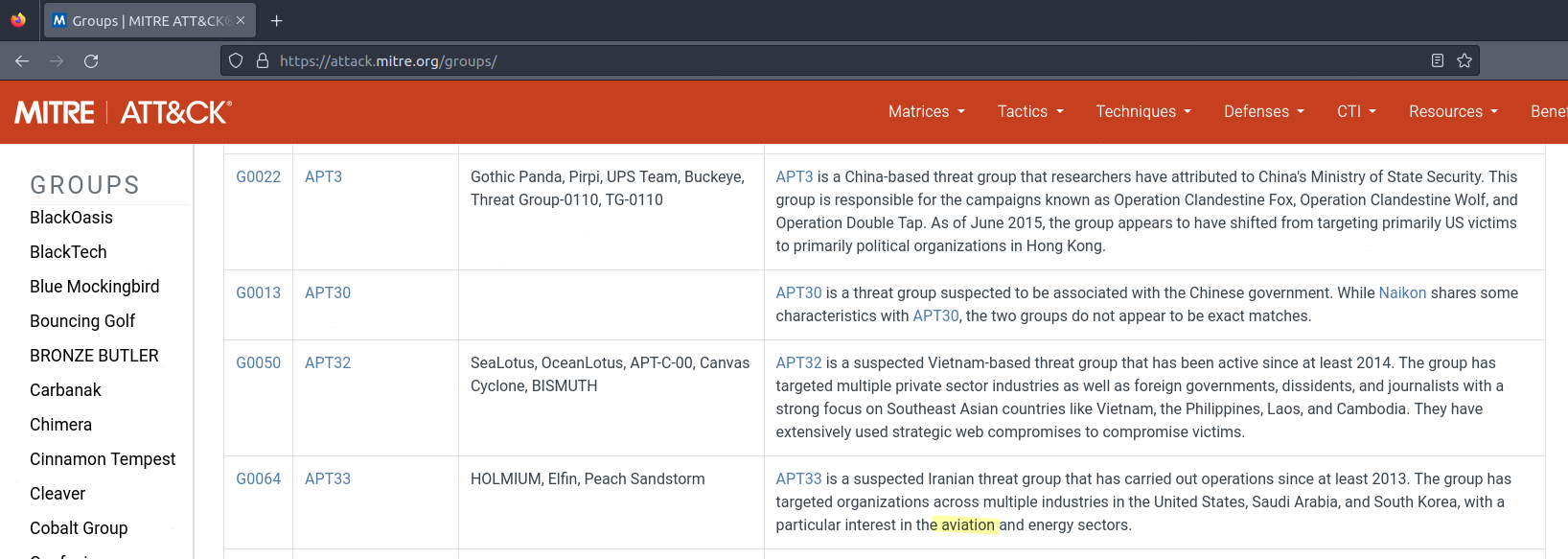Bookmark this page with the star icon
This screenshot has height=559, width=1568.
1464,61
